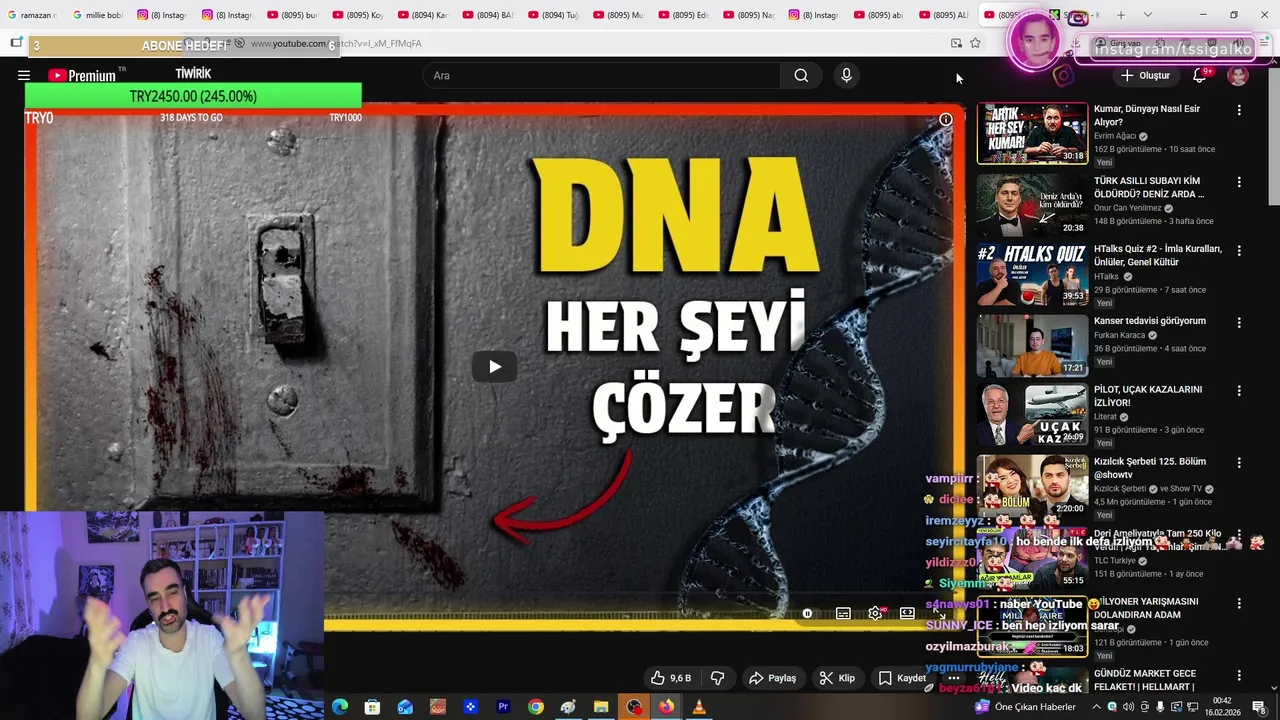This screenshot has width=1280, height=720.
Task: Click the Klip clip button
Action: pos(837,678)
